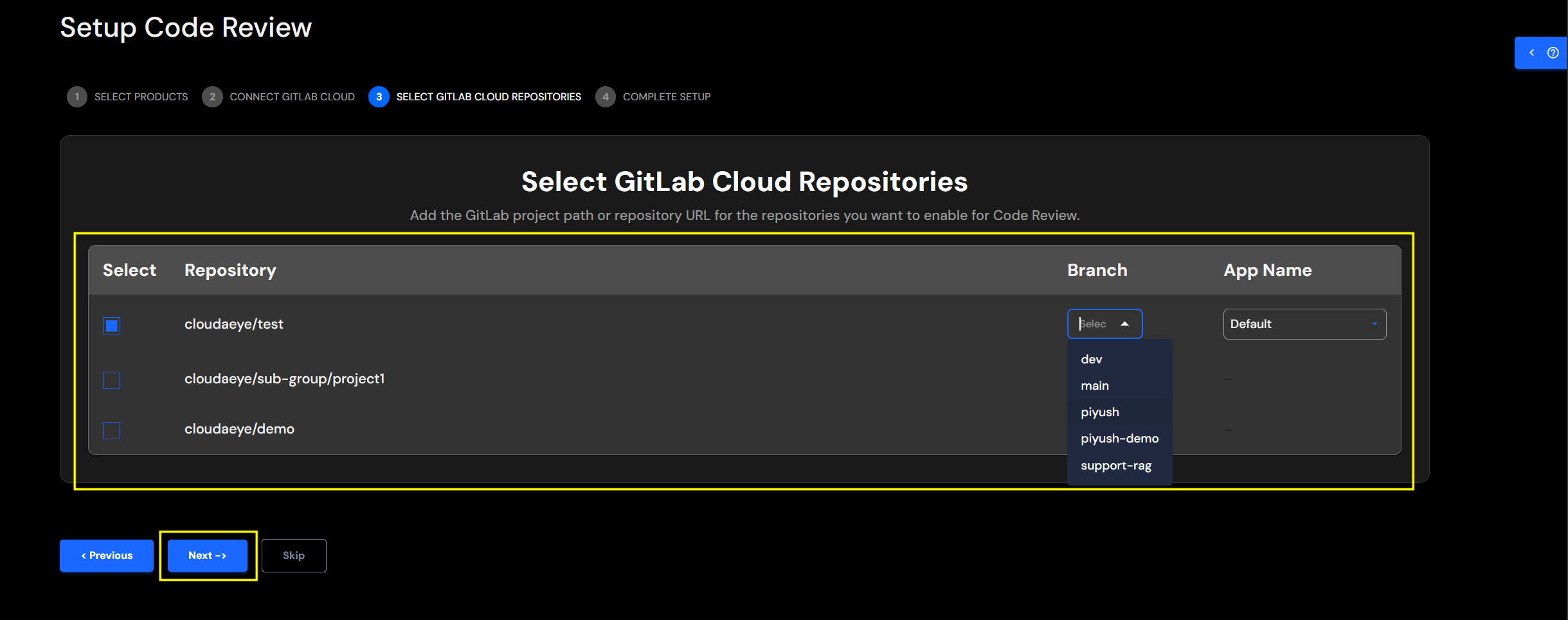Screen dimensions: 1568x620
Task: Click step 1 Select Products circle
Action: pyautogui.click(x=77, y=96)
